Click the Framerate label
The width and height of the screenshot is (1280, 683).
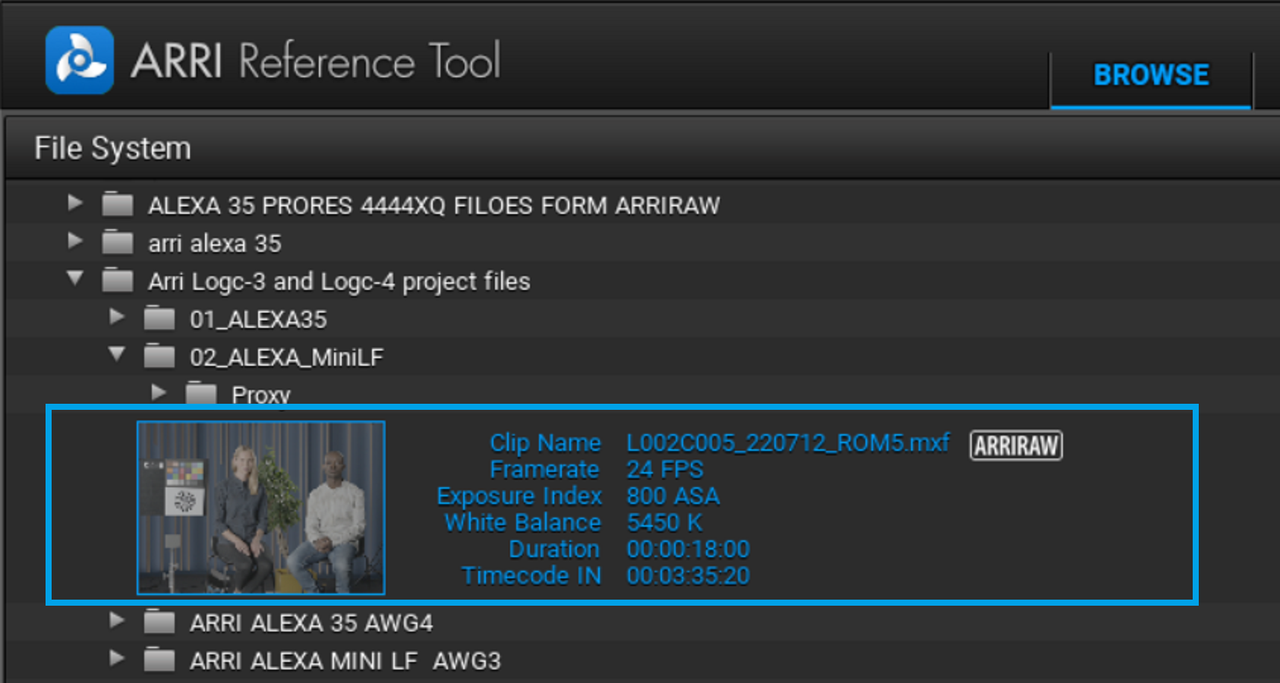545,469
